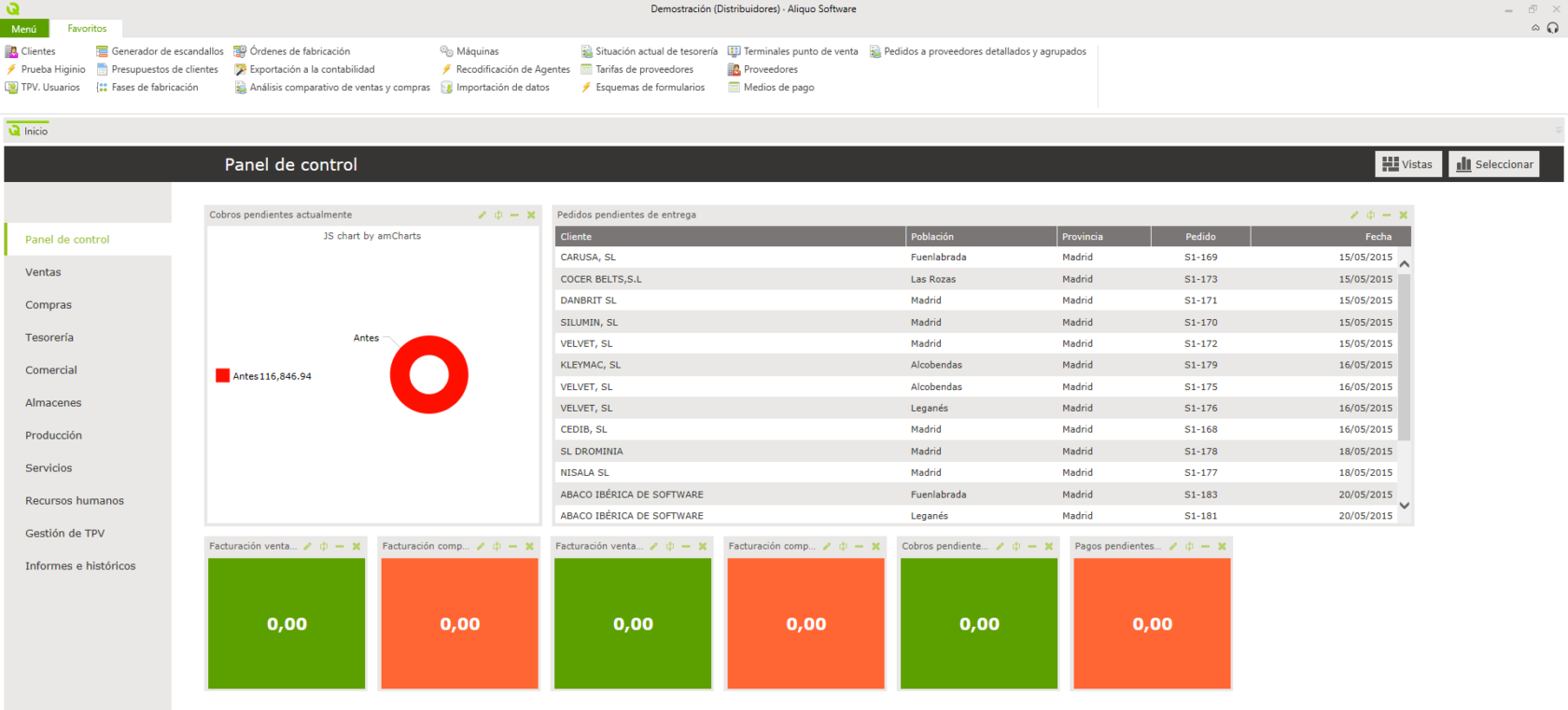Minimize the Cobros pendiente... tile
The width and height of the screenshot is (1568, 710).
click(x=1032, y=546)
